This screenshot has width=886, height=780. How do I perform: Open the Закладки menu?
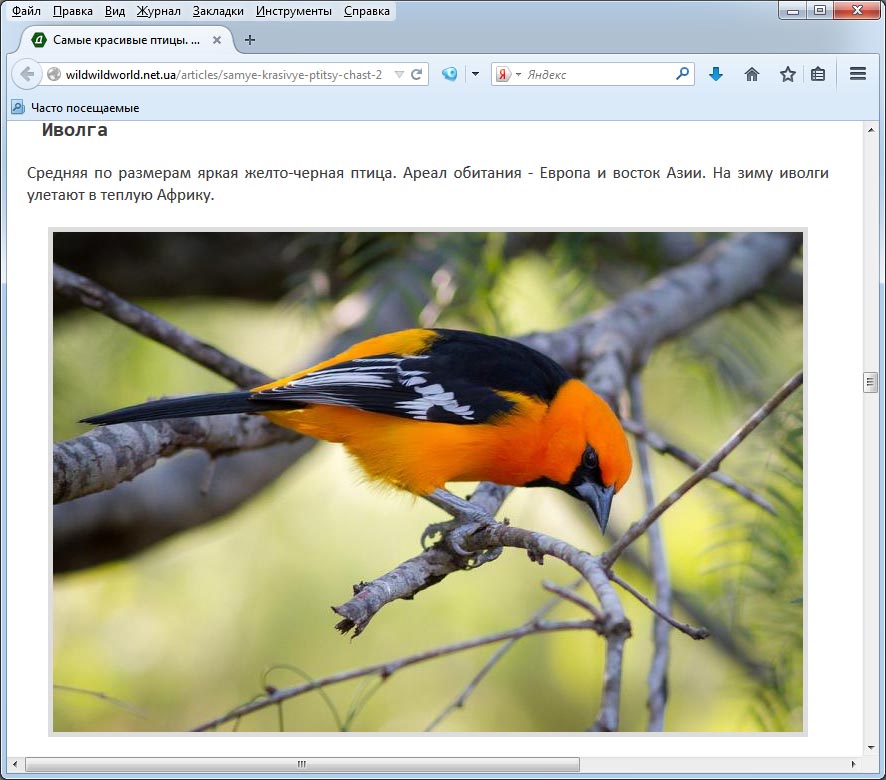pyautogui.click(x=218, y=11)
